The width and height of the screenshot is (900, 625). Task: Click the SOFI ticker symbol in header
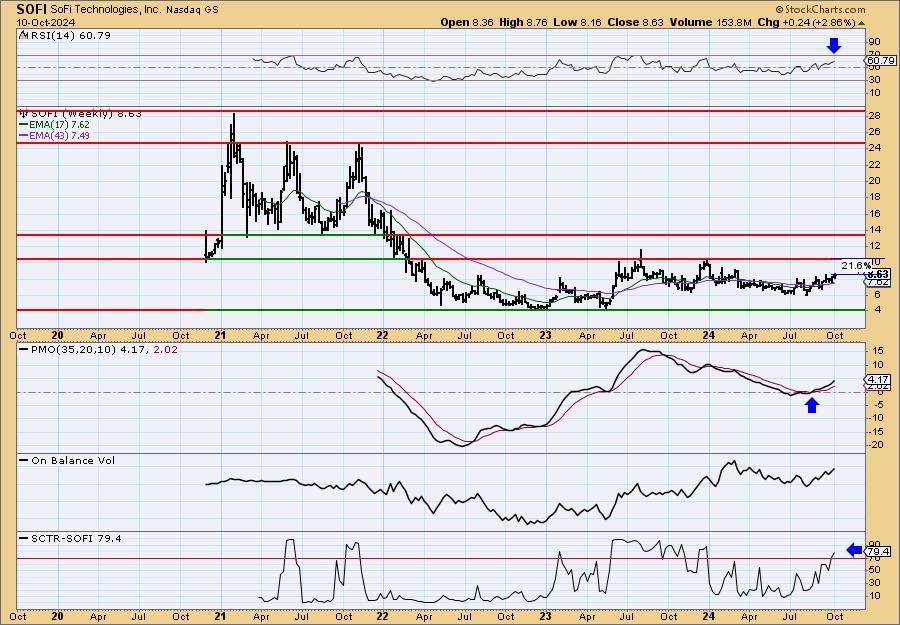pyautogui.click(x=32, y=9)
